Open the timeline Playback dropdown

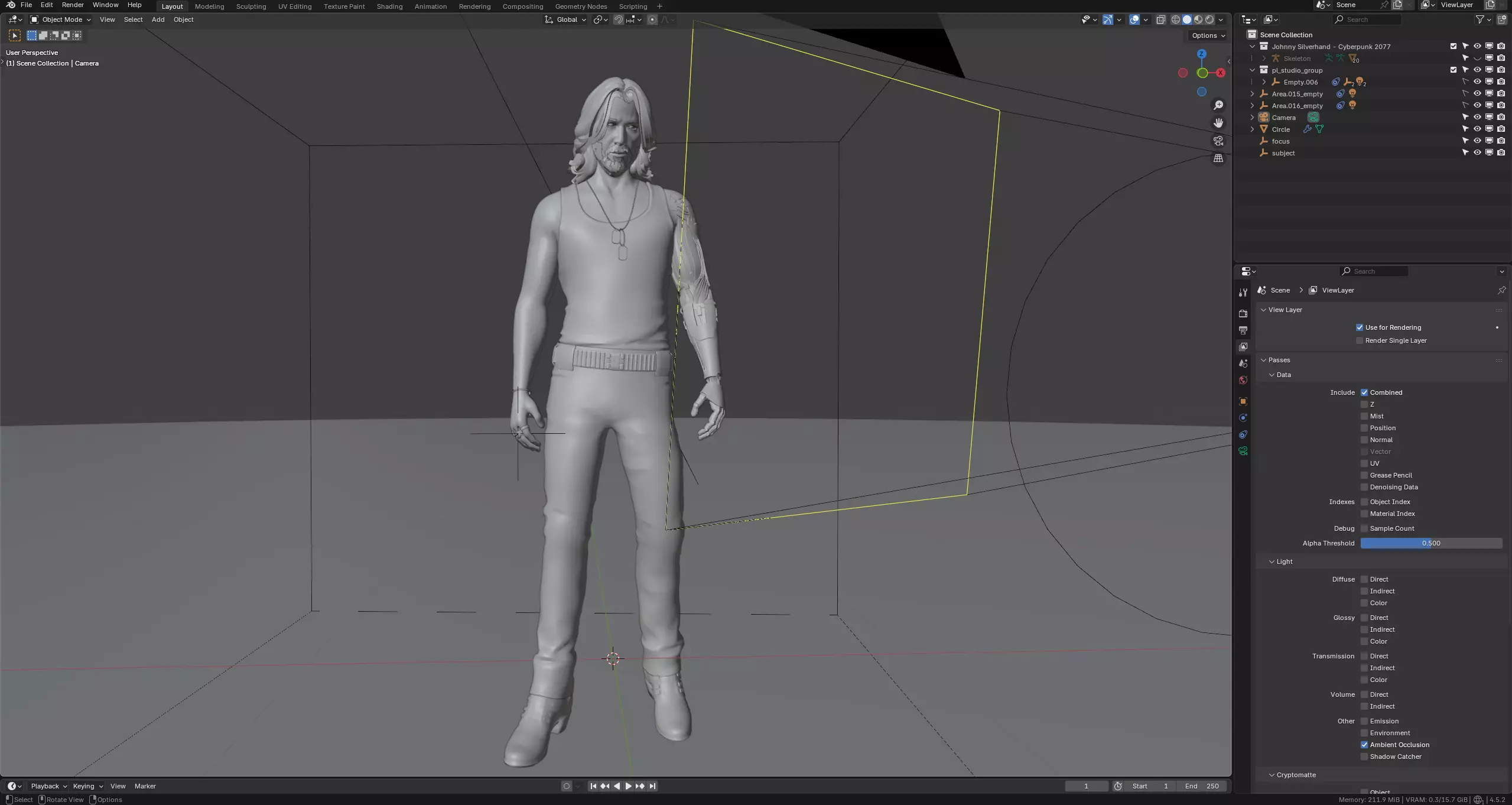pos(48,786)
